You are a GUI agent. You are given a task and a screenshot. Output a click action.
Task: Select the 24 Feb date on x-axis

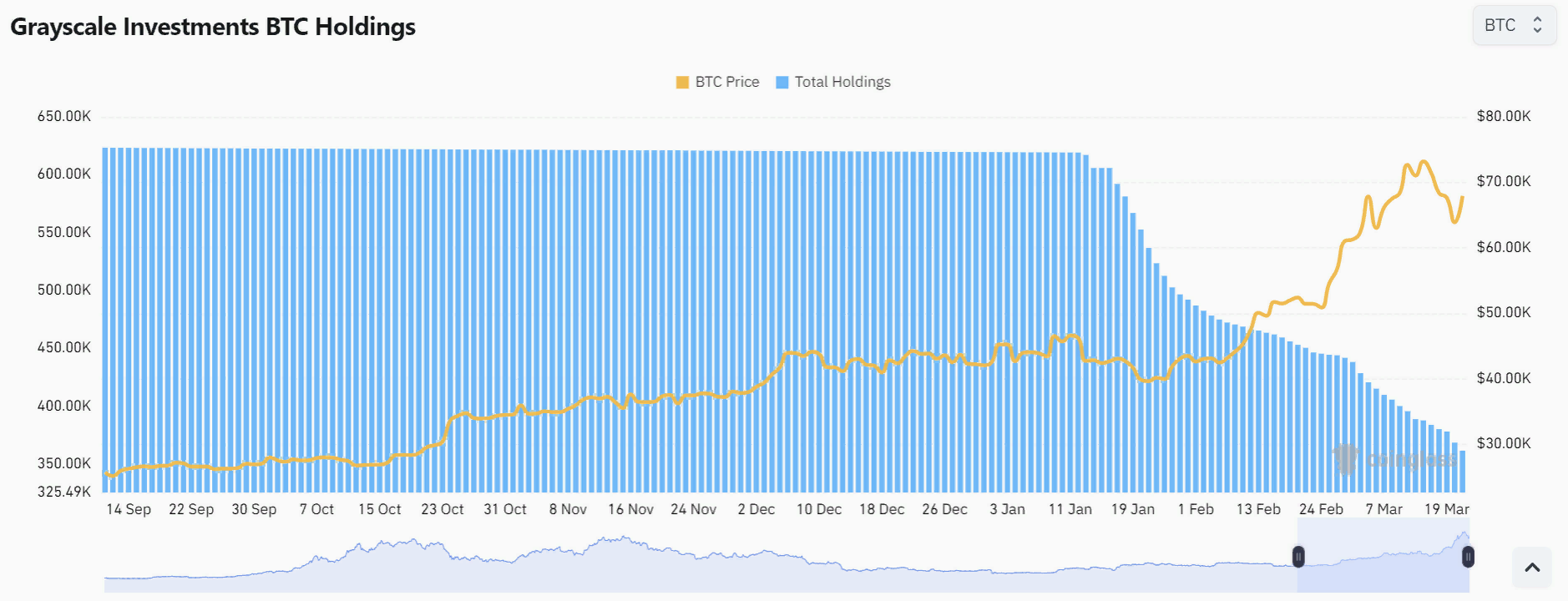click(1321, 509)
